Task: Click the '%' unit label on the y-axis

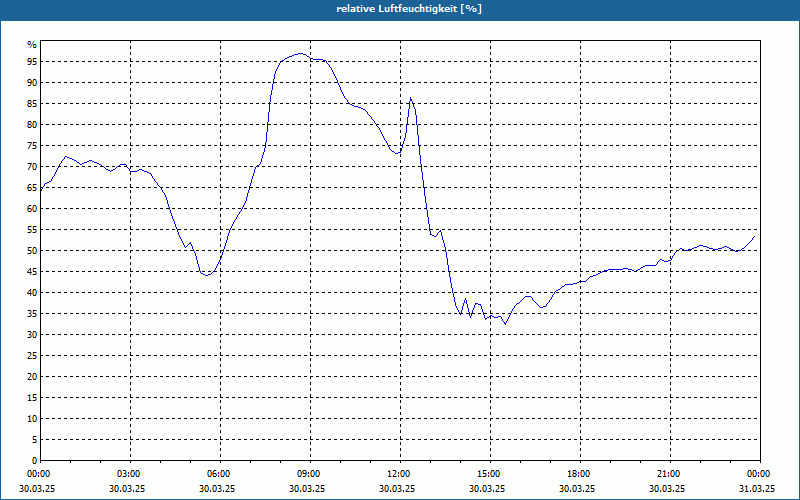Action: pos(32,45)
